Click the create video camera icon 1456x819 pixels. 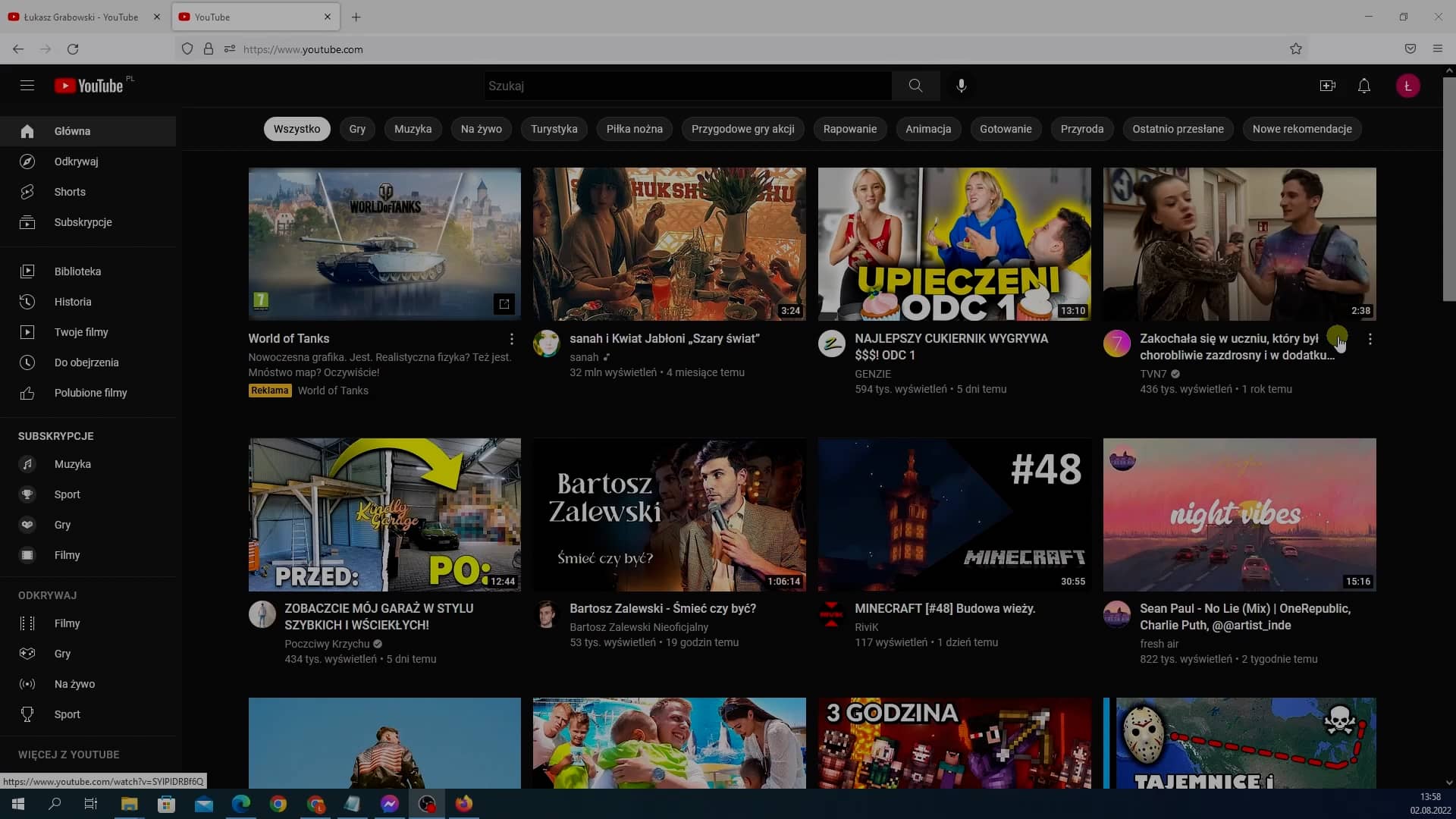pyautogui.click(x=1327, y=86)
